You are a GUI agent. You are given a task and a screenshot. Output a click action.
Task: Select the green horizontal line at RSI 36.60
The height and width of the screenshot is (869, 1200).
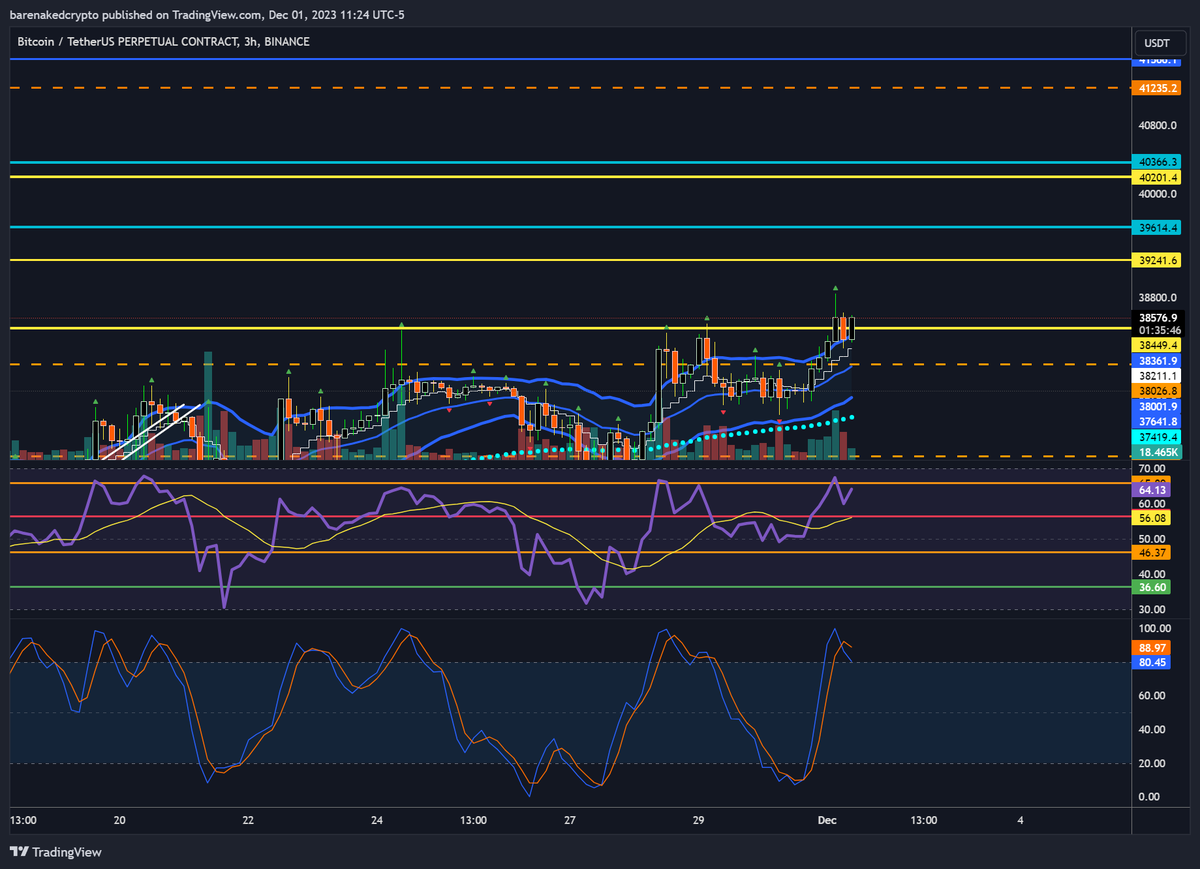(x=570, y=587)
